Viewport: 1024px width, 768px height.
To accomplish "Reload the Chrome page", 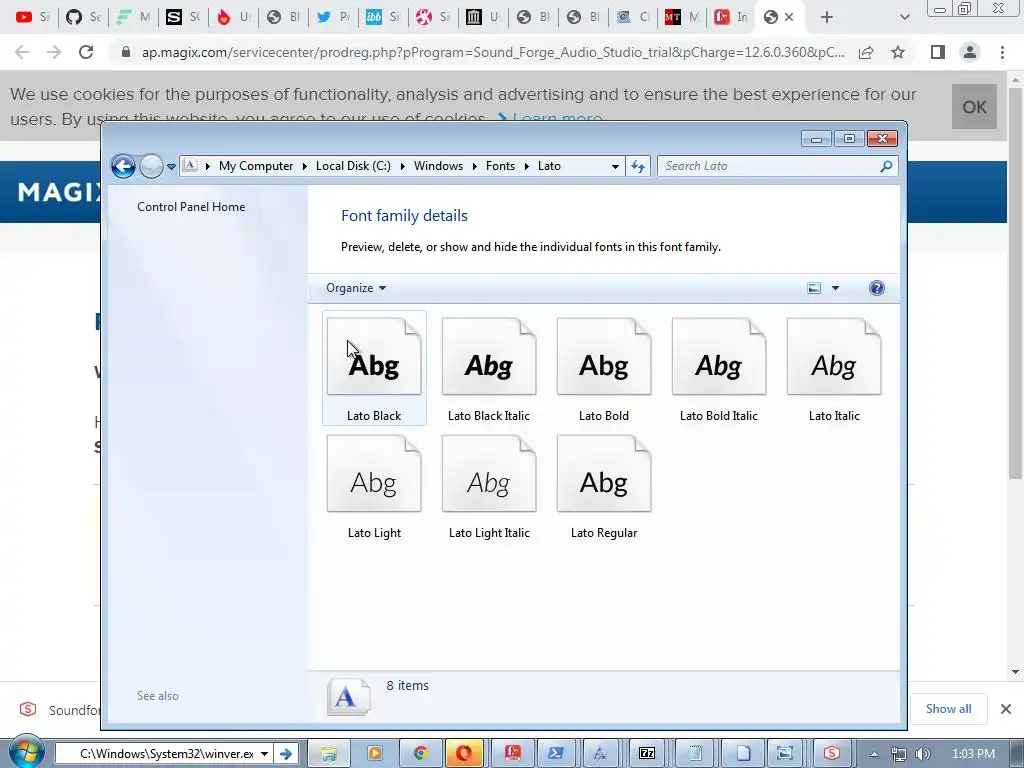I will click(86, 52).
